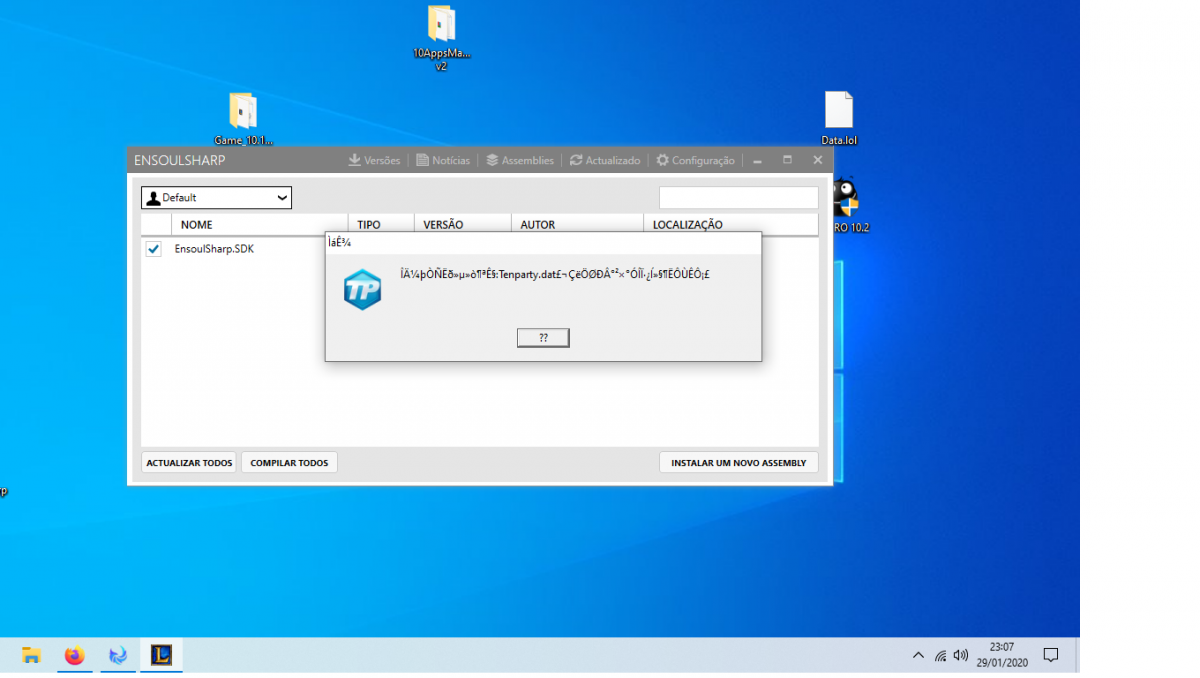Open the Assemblies section
This screenshot has height=678, width=1200.
[x=520, y=160]
